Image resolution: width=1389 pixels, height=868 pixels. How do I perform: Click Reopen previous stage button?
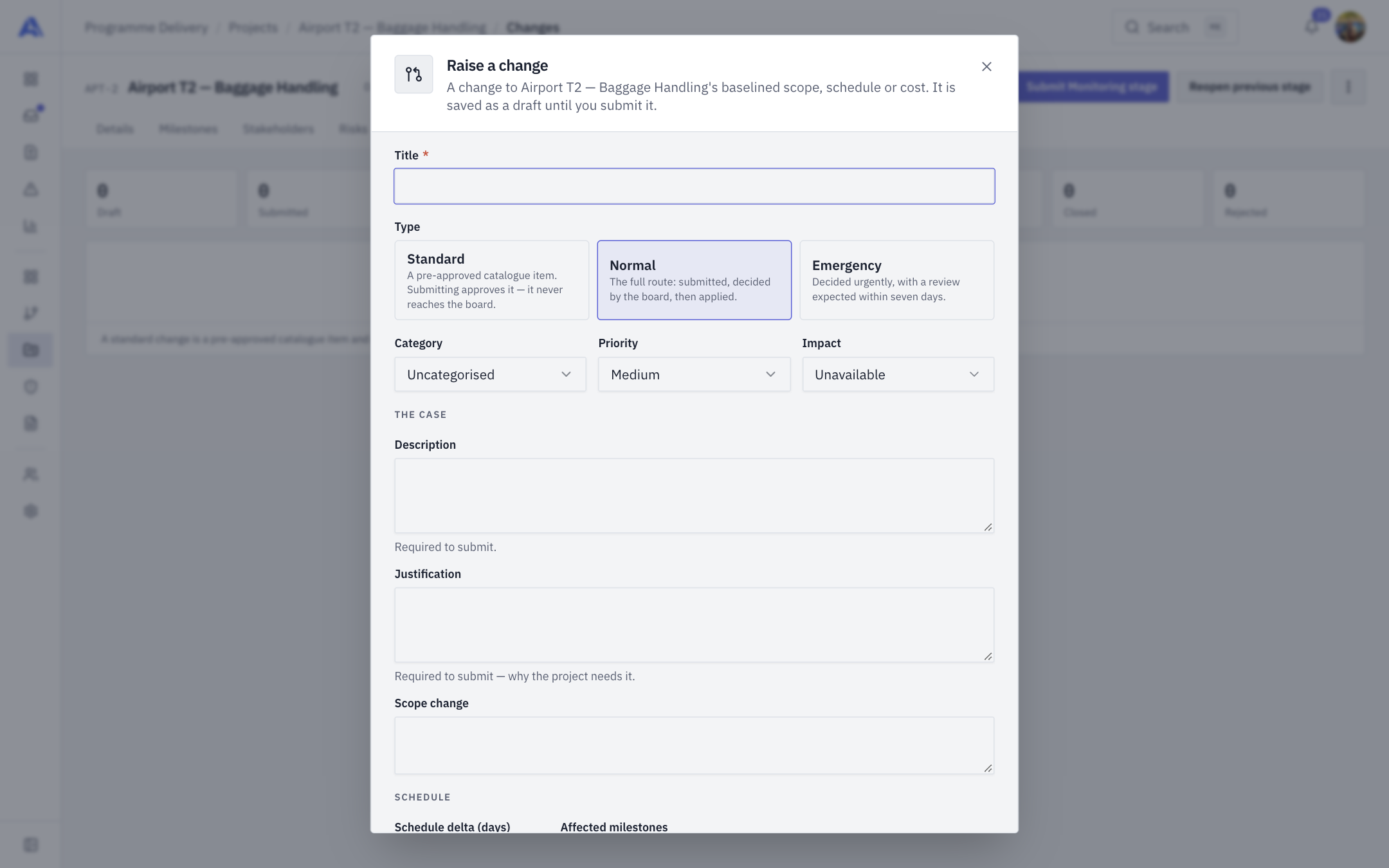coord(1249,87)
